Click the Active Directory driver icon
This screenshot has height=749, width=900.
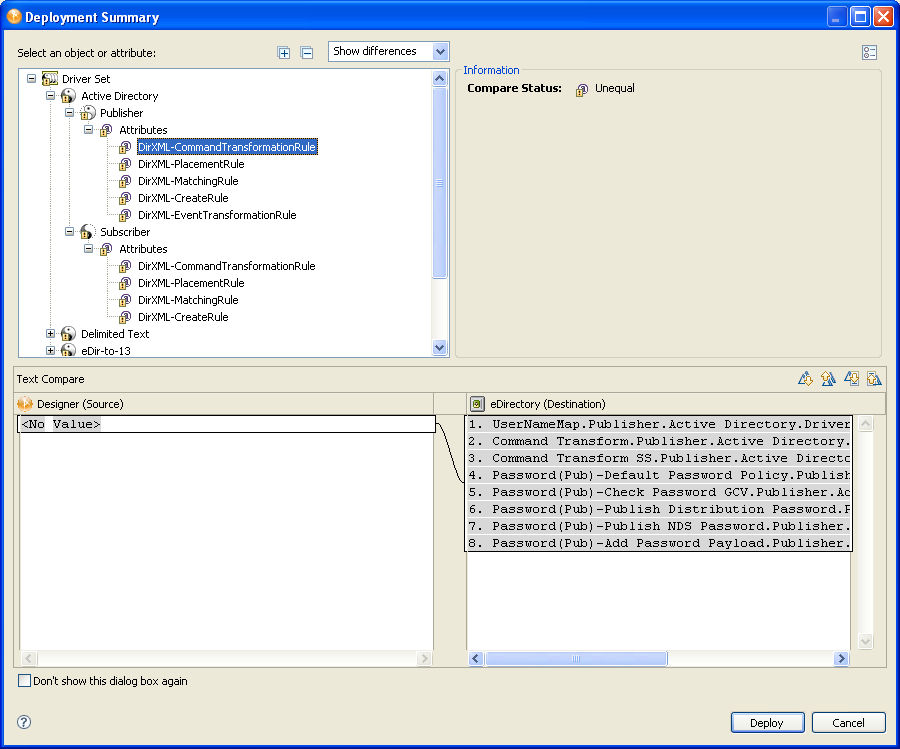pos(68,96)
